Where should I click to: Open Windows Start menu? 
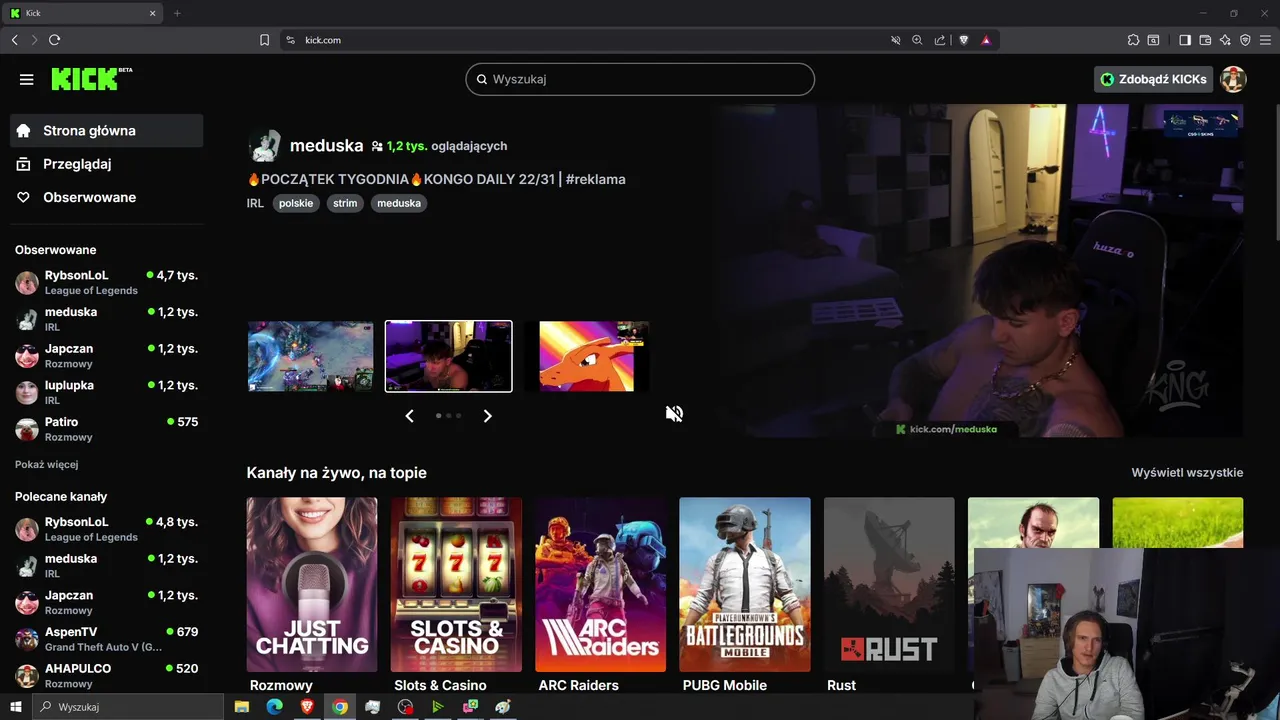tap(15, 707)
